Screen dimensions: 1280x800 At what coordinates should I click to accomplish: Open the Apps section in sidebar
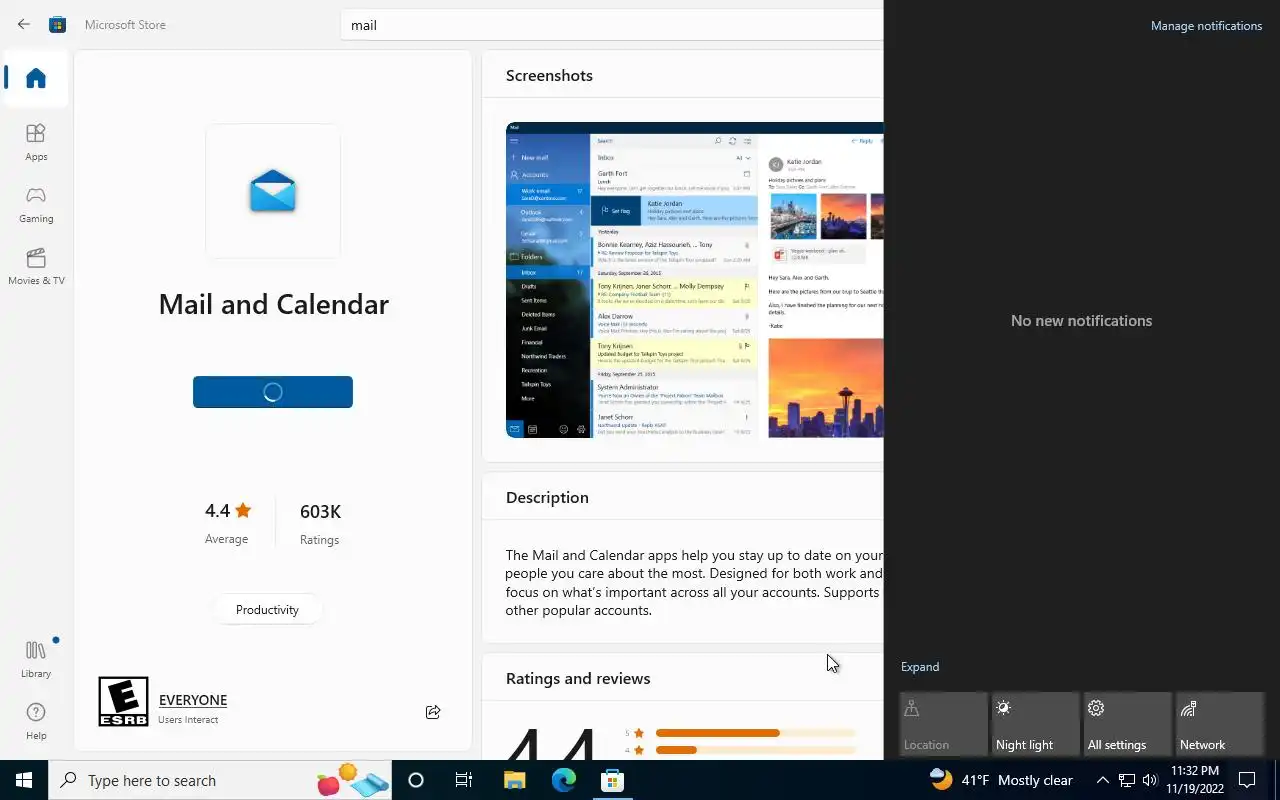point(36,142)
